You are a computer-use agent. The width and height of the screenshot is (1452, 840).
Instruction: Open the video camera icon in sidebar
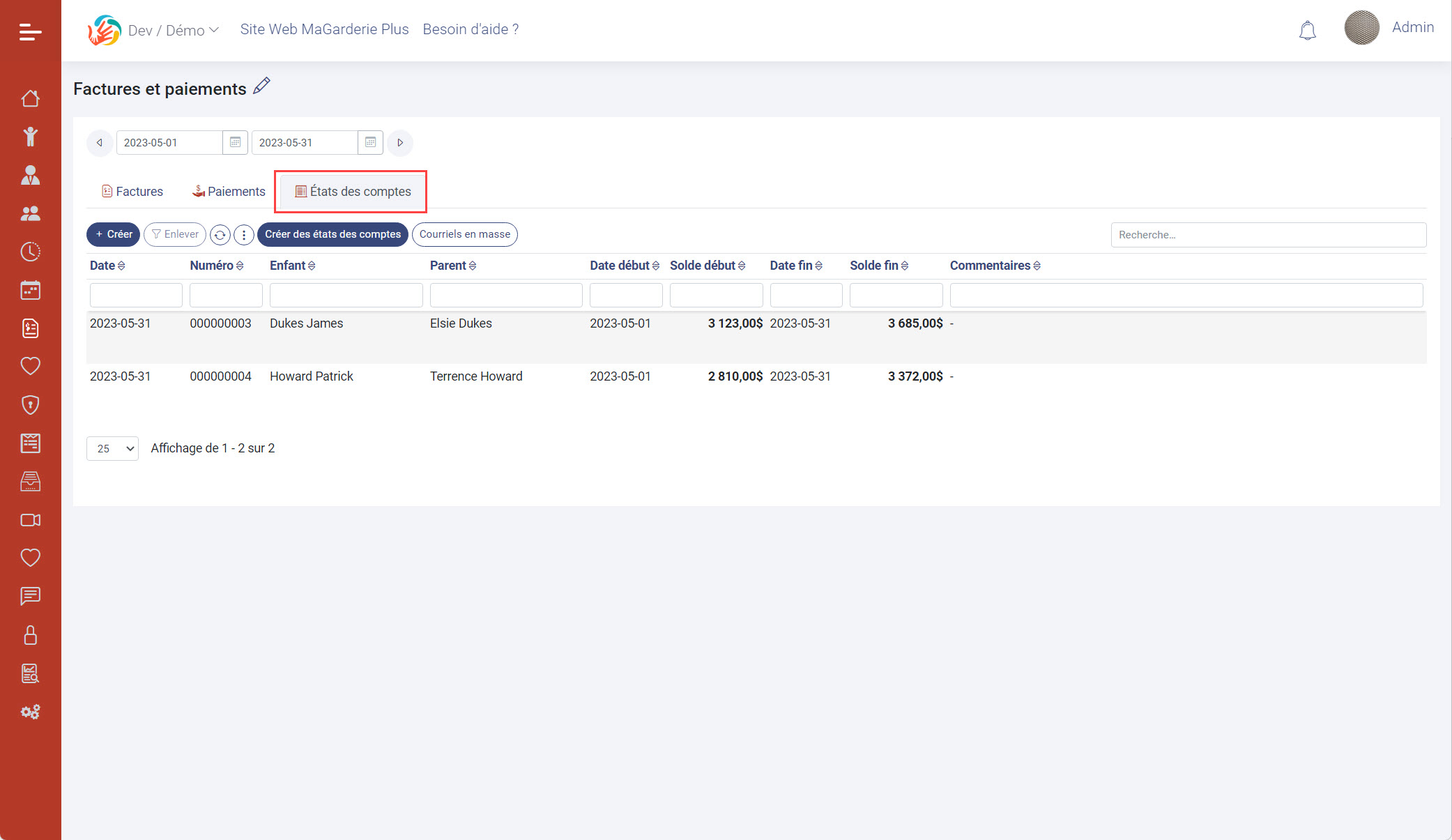[x=30, y=520]
